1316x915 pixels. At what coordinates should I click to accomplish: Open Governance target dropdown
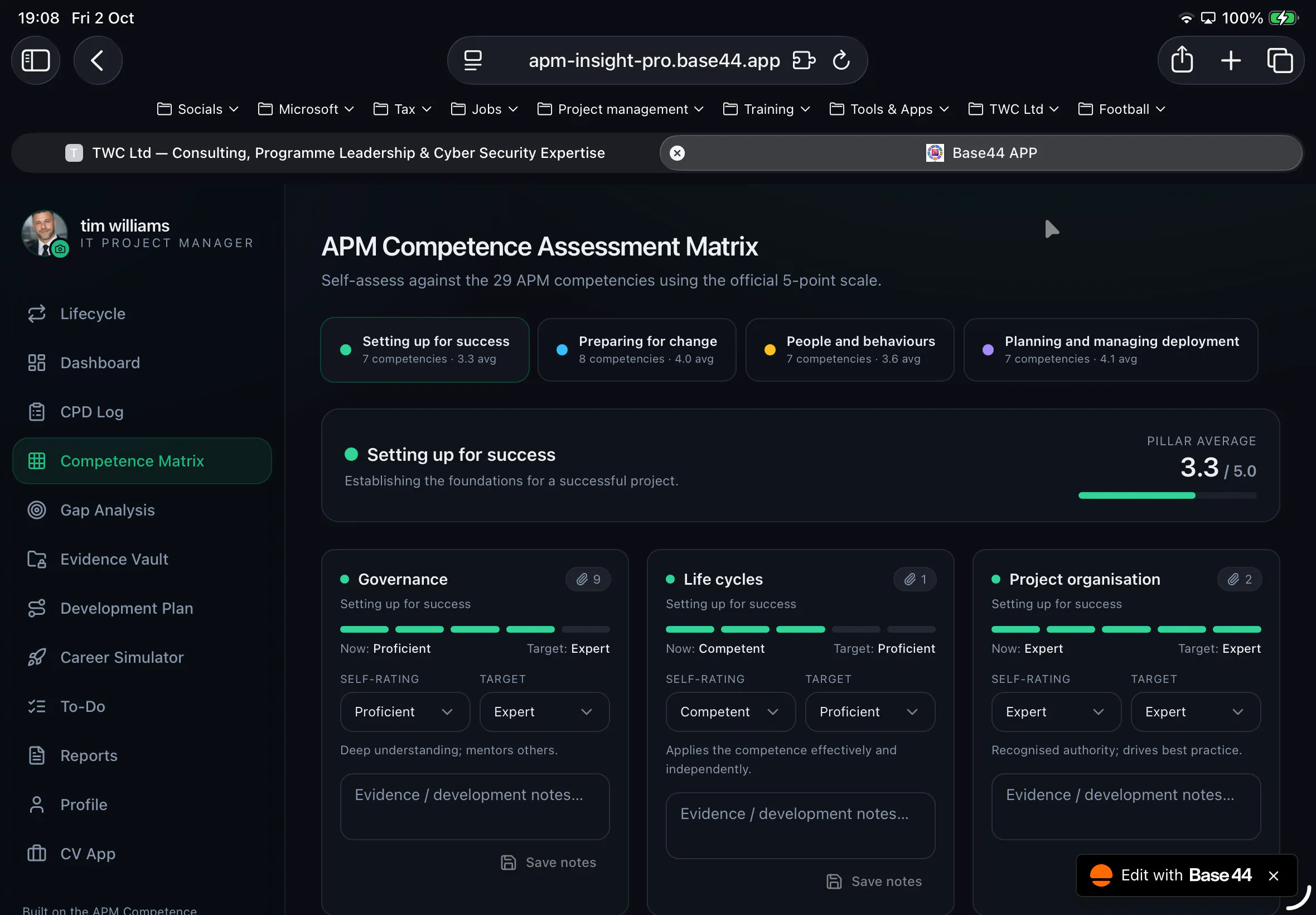click(x=544, y=711)
